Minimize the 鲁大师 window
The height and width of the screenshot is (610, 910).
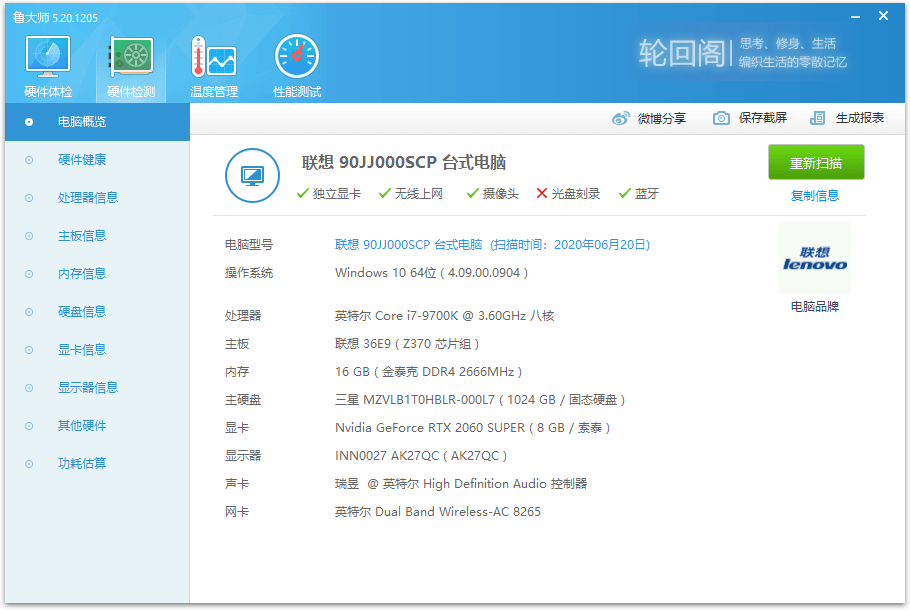[x=855, y=17]
